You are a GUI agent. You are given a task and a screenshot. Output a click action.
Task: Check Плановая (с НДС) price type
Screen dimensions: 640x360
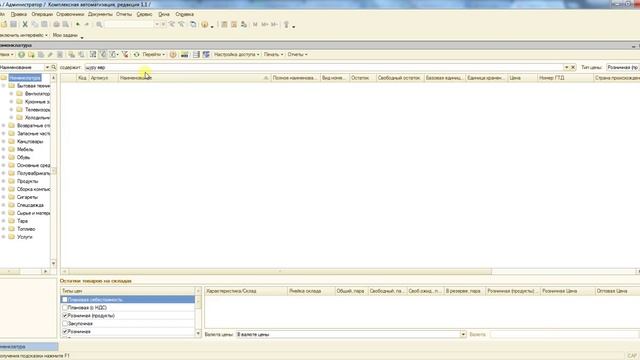pos(64,307)
